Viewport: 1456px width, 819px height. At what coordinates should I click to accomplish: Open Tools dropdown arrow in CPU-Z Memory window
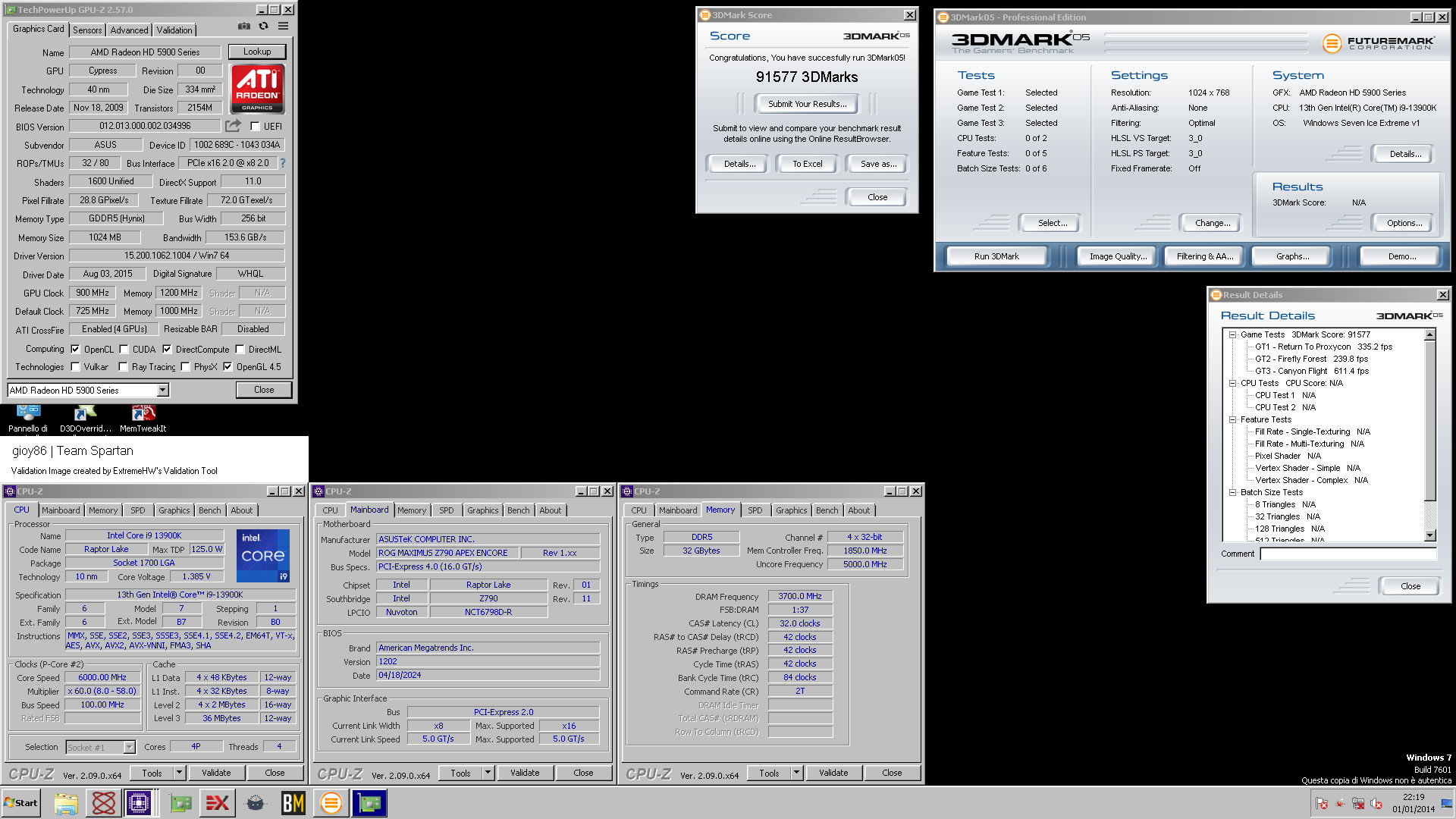coord(797,773)
